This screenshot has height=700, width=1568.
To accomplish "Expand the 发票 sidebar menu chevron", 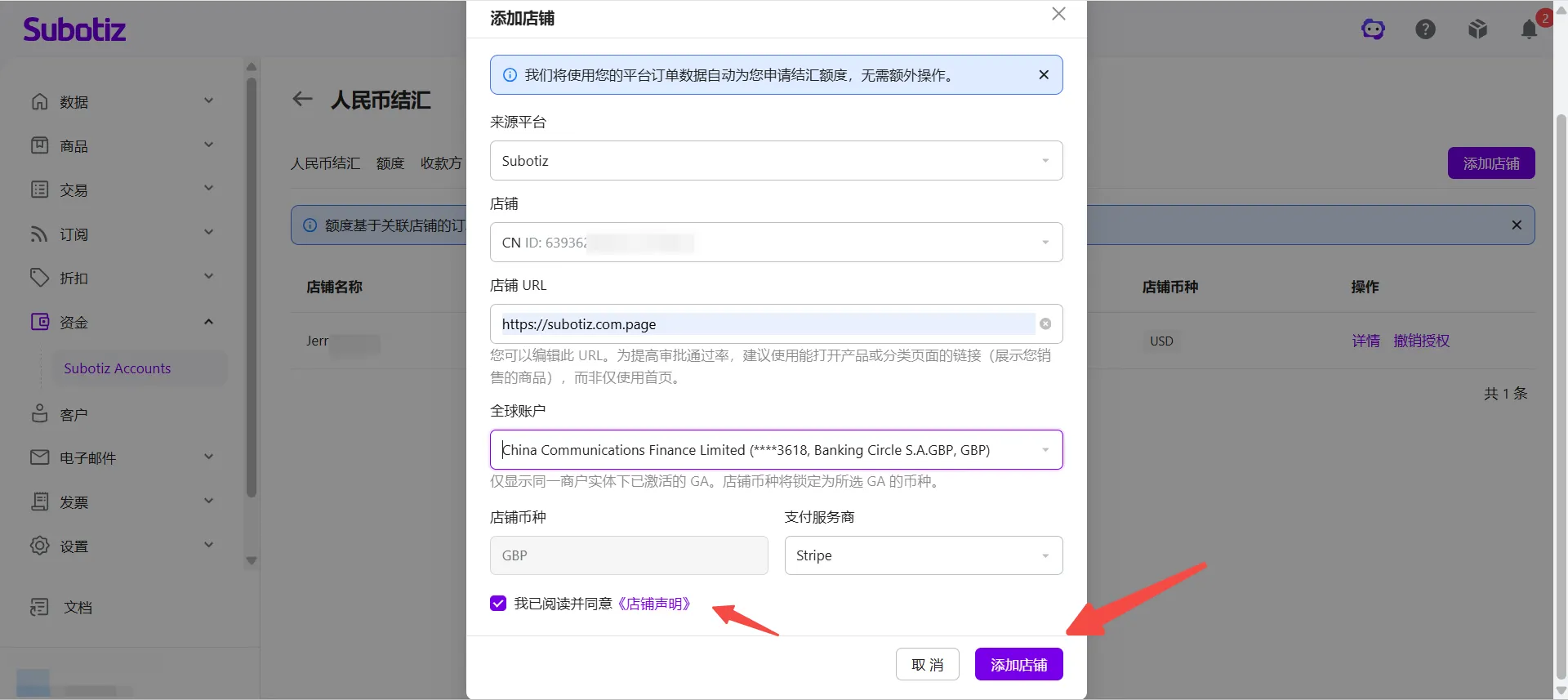I will (208, 501).
